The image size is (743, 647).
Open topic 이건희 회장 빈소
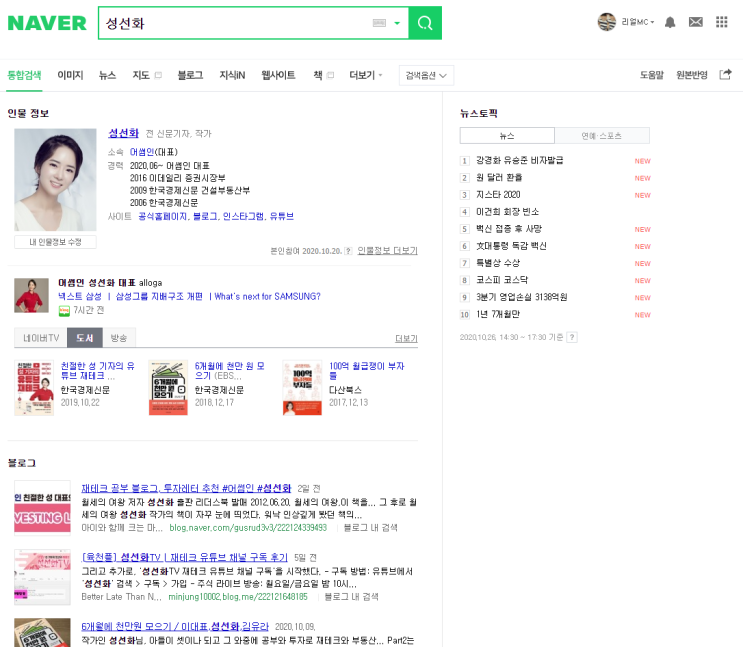(x=507, y=212)
